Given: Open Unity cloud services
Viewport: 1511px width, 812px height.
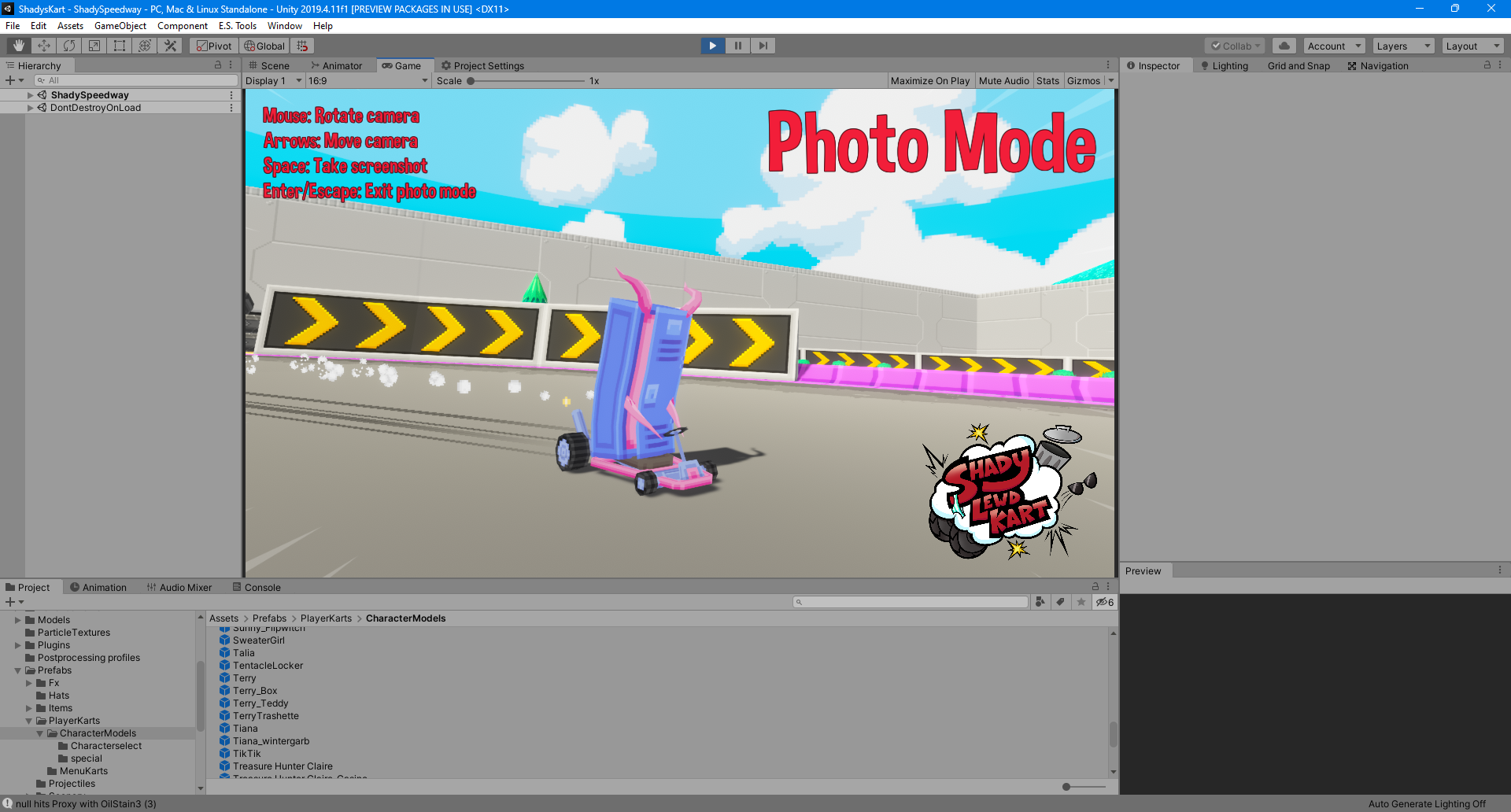Looking at the screenshot, I should coord(1284,46).
